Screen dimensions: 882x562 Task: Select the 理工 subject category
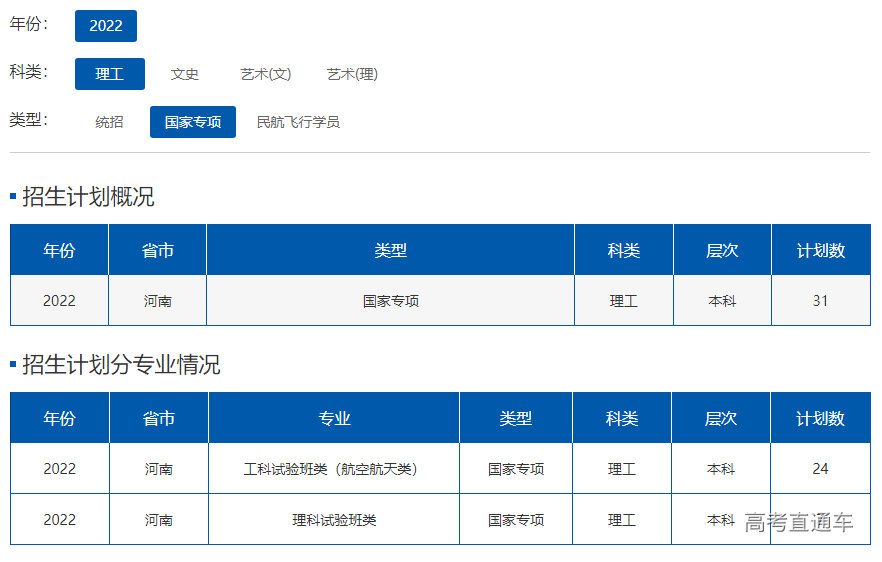(110, 74)
